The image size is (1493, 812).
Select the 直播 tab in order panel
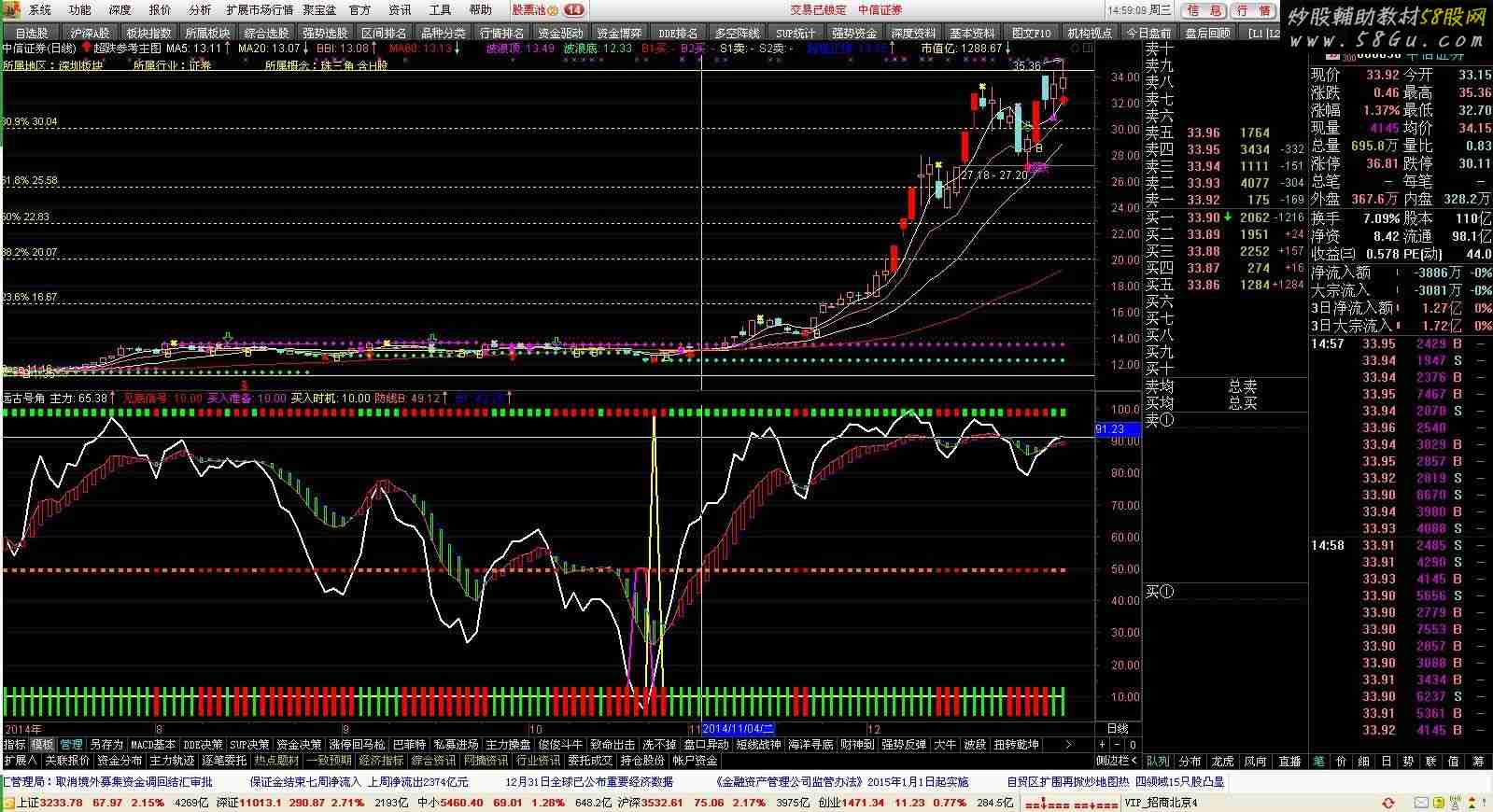1289,762
